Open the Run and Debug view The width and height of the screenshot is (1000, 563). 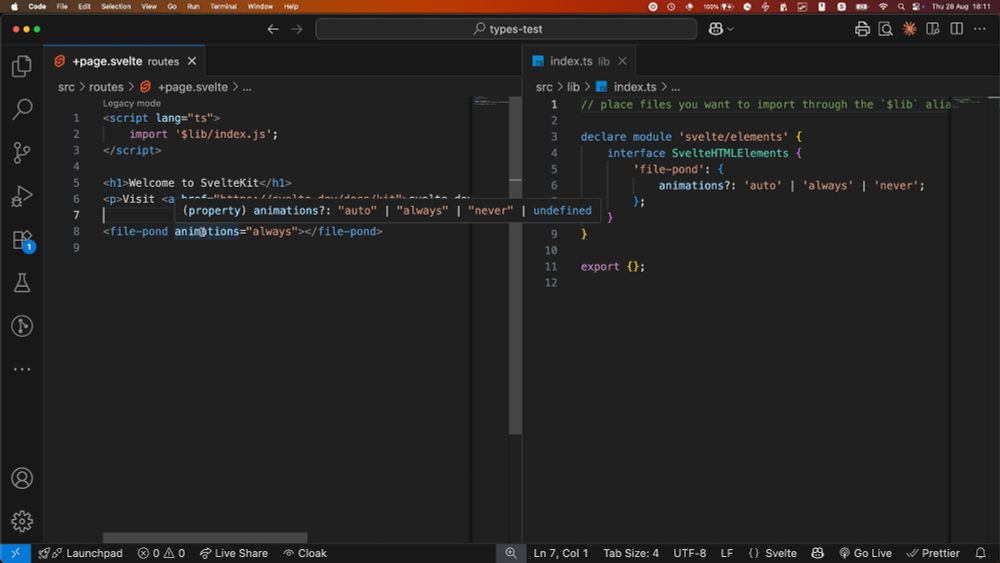22,196
